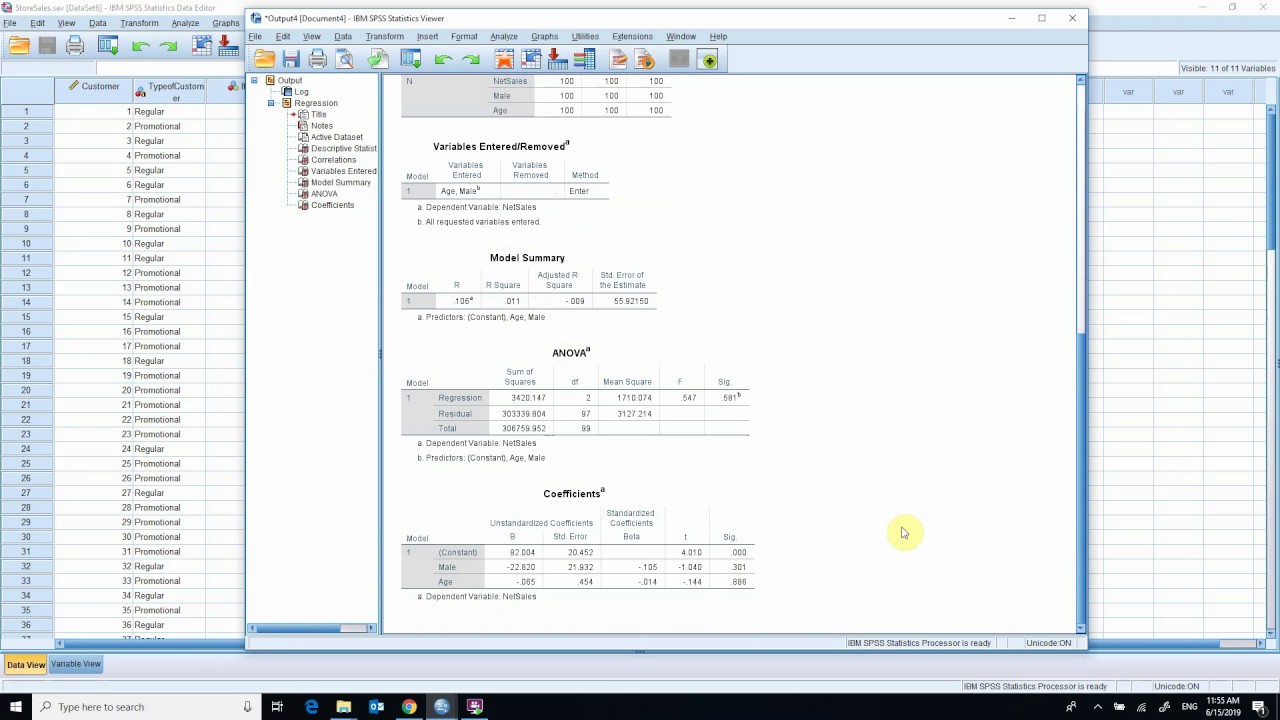
Task: Select Correlations in outline tree
Action: coord(333,160)
